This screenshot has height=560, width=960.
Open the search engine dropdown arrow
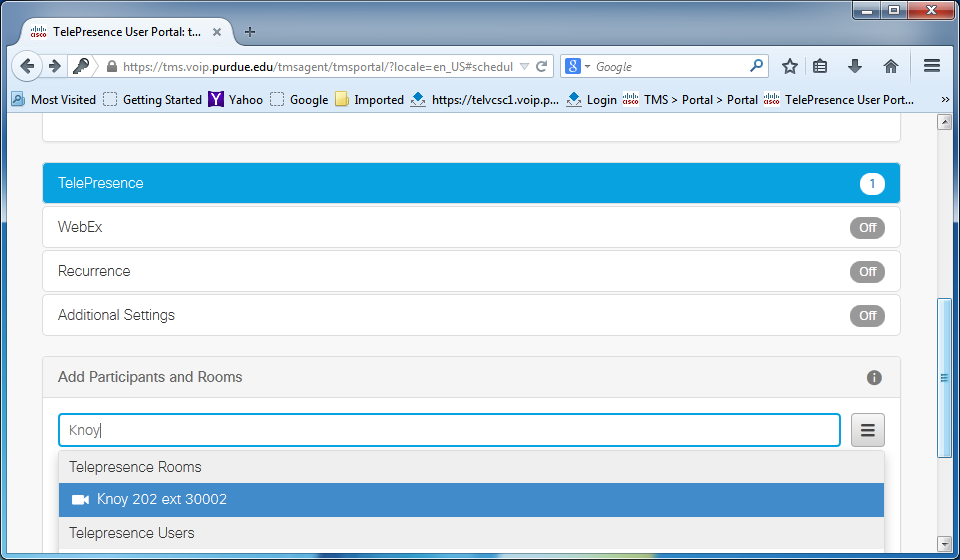[x=587, y=67]
